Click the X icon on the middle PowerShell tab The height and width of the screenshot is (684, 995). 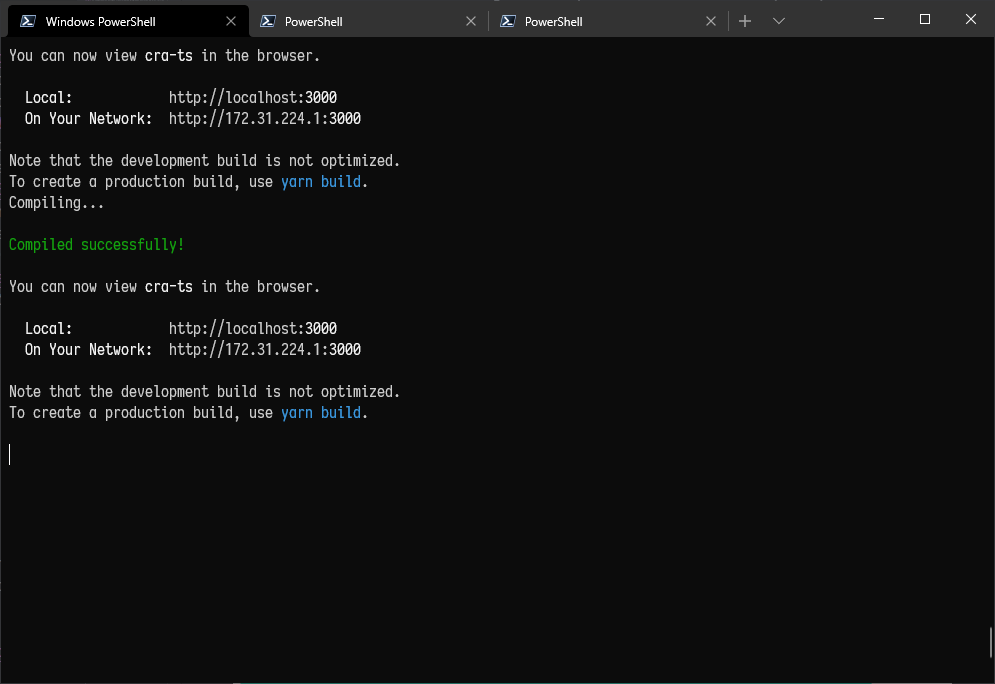[471, 20]
